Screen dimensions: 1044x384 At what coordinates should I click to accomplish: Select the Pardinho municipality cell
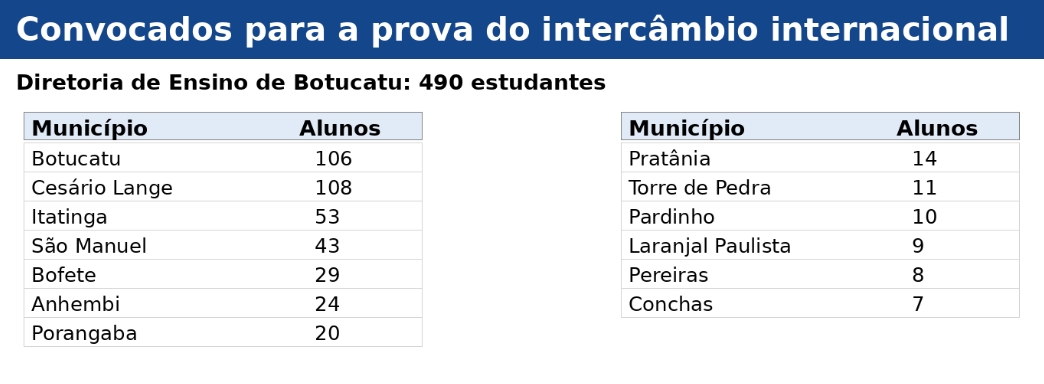672,216
